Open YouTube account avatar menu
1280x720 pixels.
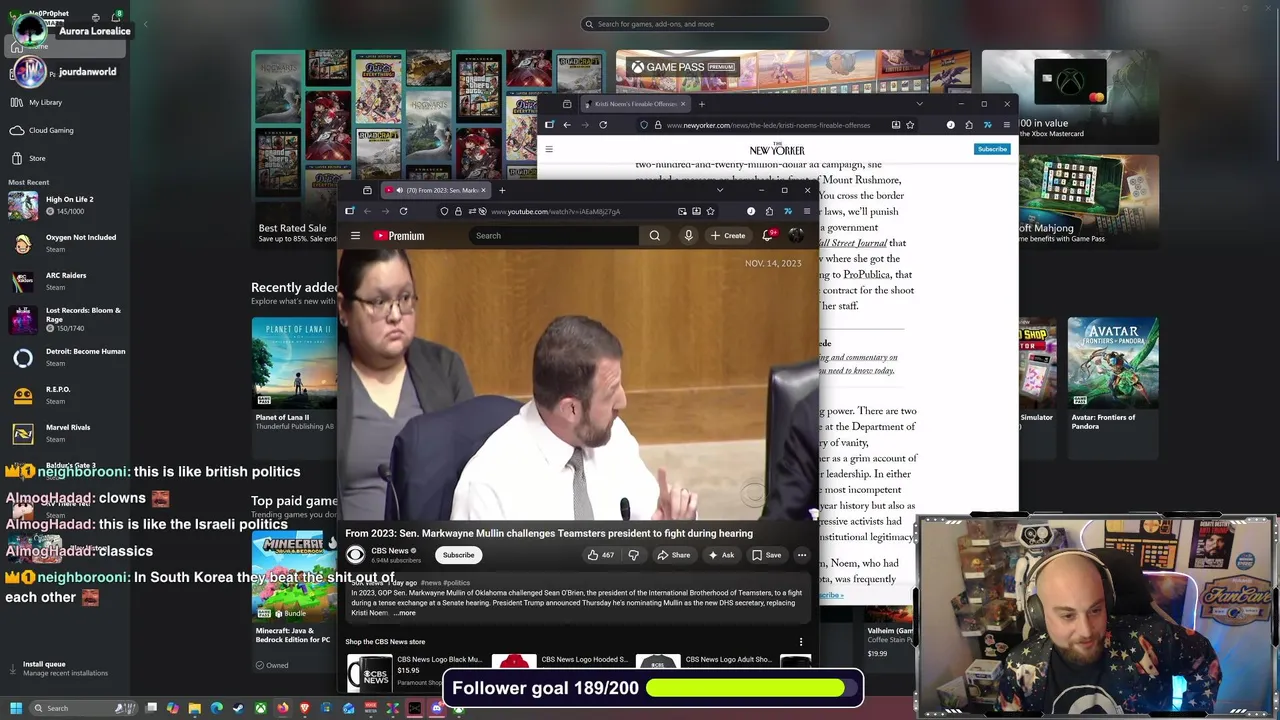click(796, 236)
